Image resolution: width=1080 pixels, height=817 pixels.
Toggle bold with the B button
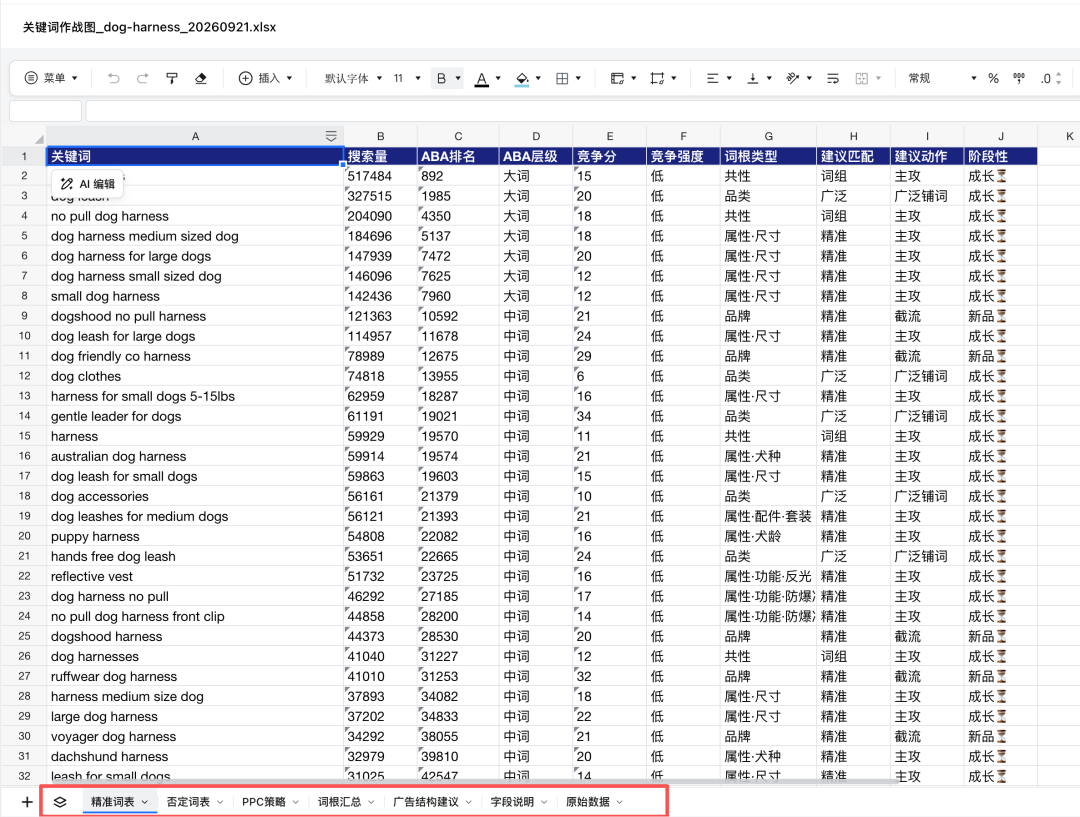pos(442,79)
